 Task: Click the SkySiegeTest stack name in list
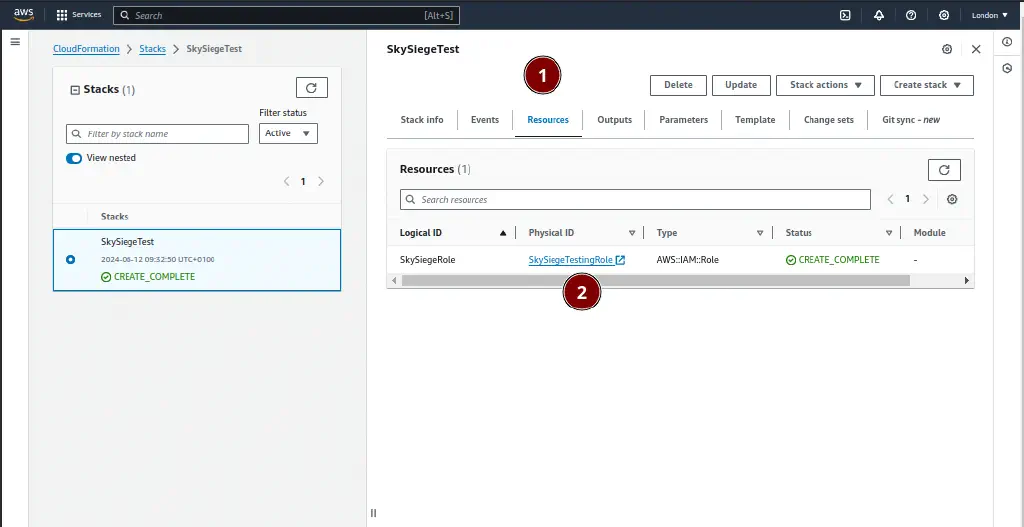click(x=127, y=242)
